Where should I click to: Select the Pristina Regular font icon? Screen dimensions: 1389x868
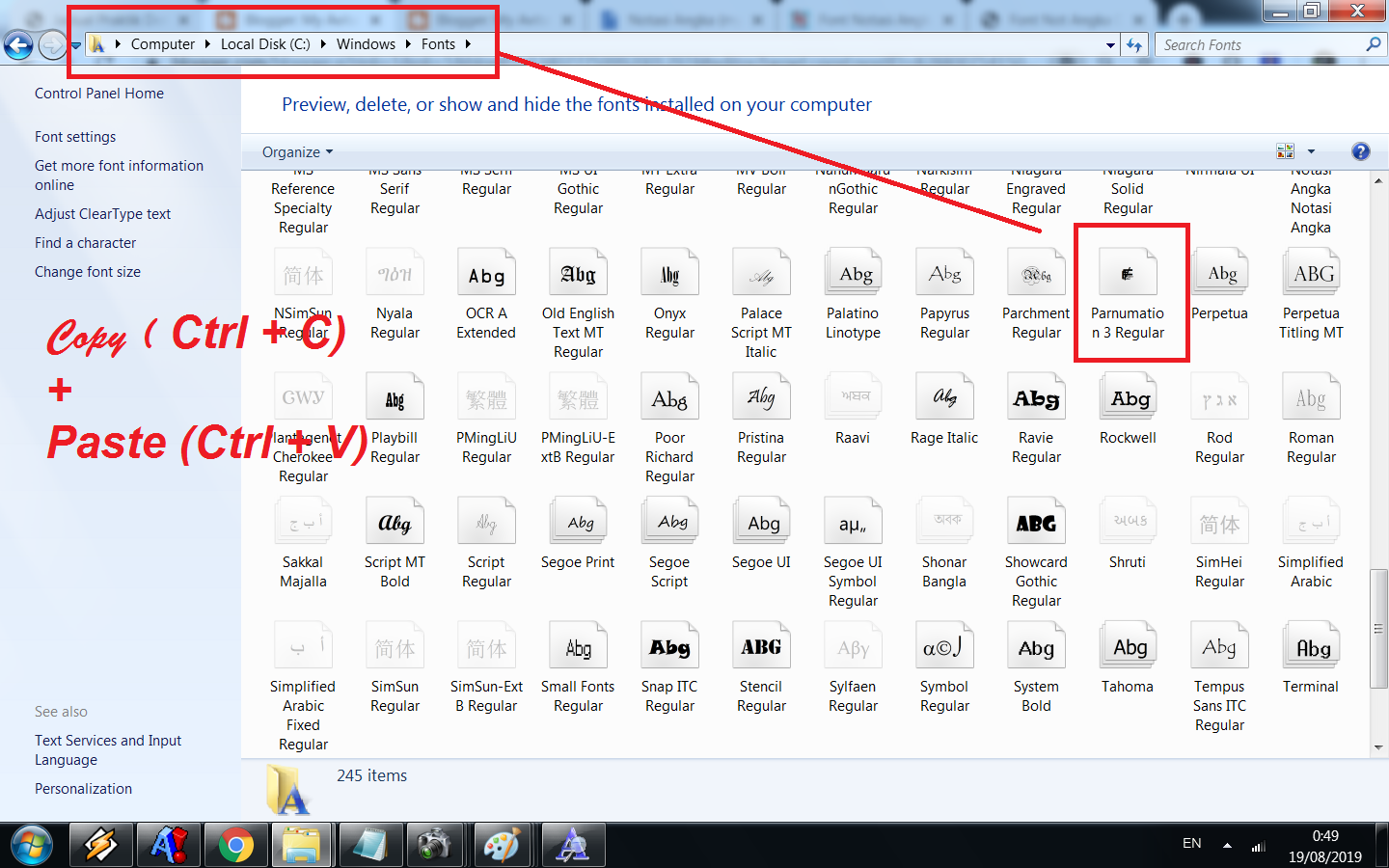[x=761, y=398]
